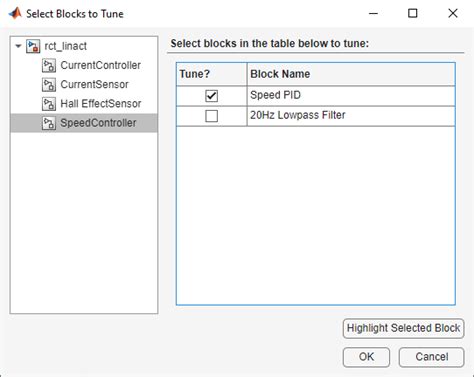Screen dimensions: 474x377
Task: Click the CurrentController subsystem icon
Action: [x=49, y=66]
